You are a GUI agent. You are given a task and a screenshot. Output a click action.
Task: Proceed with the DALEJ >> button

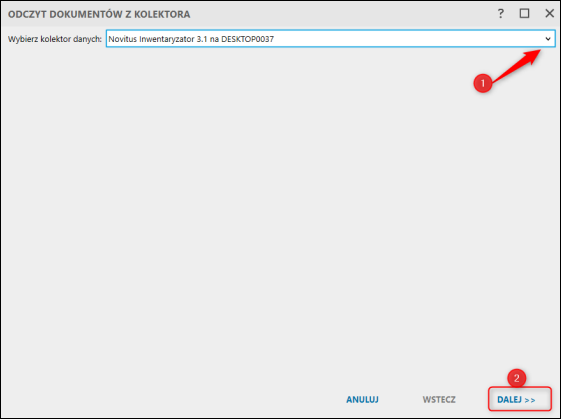(520, 399)
